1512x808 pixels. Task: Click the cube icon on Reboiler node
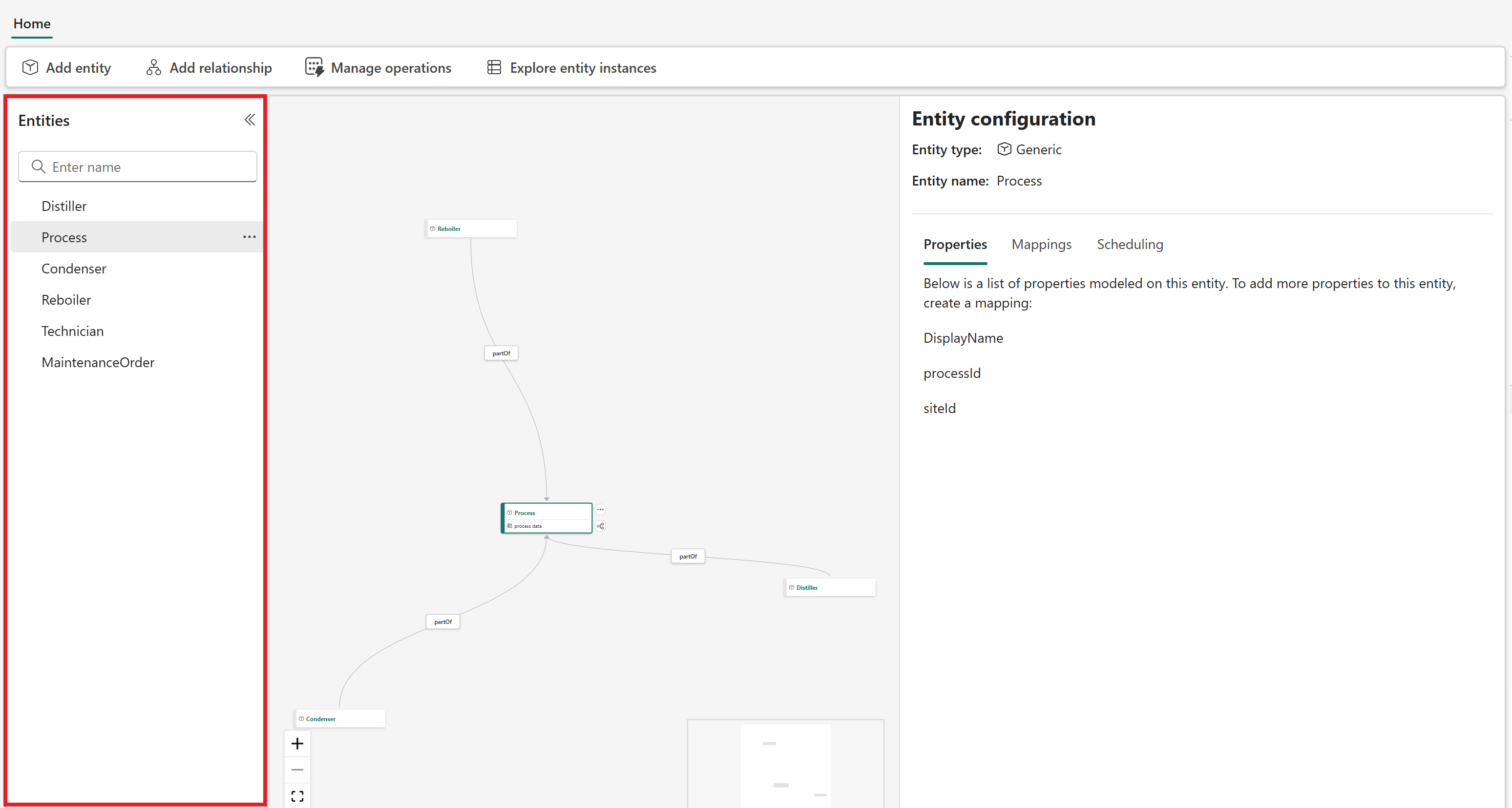433,229
